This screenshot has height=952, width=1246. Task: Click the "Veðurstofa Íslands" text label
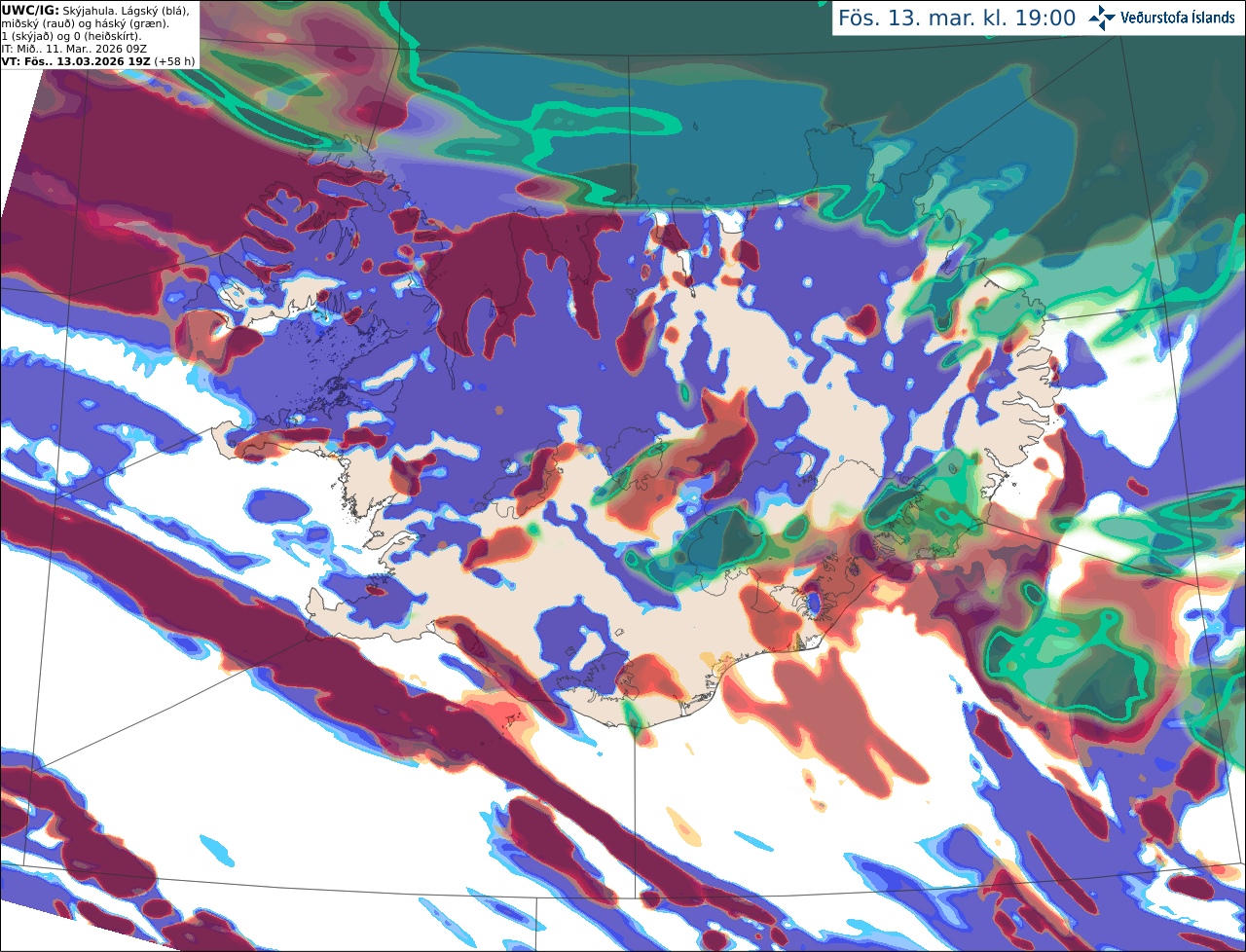(1177, 18)
